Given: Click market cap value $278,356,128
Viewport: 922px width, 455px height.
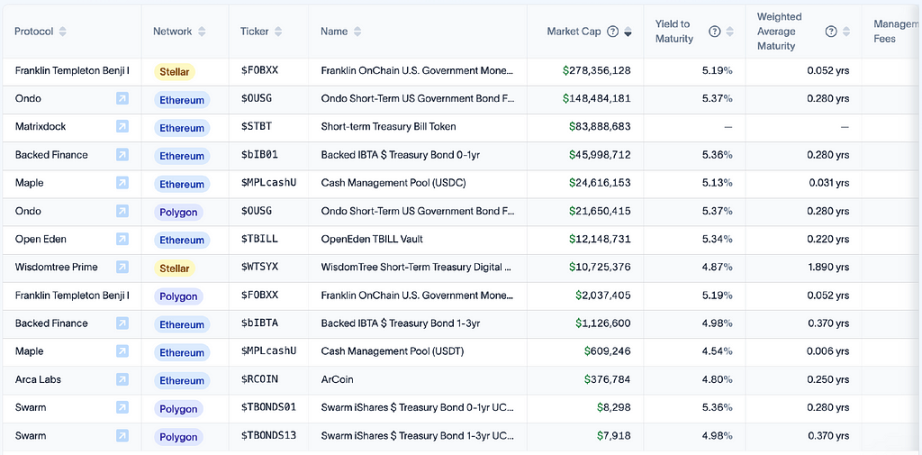Looking at the screenshot, I should (x=596, y=71).
